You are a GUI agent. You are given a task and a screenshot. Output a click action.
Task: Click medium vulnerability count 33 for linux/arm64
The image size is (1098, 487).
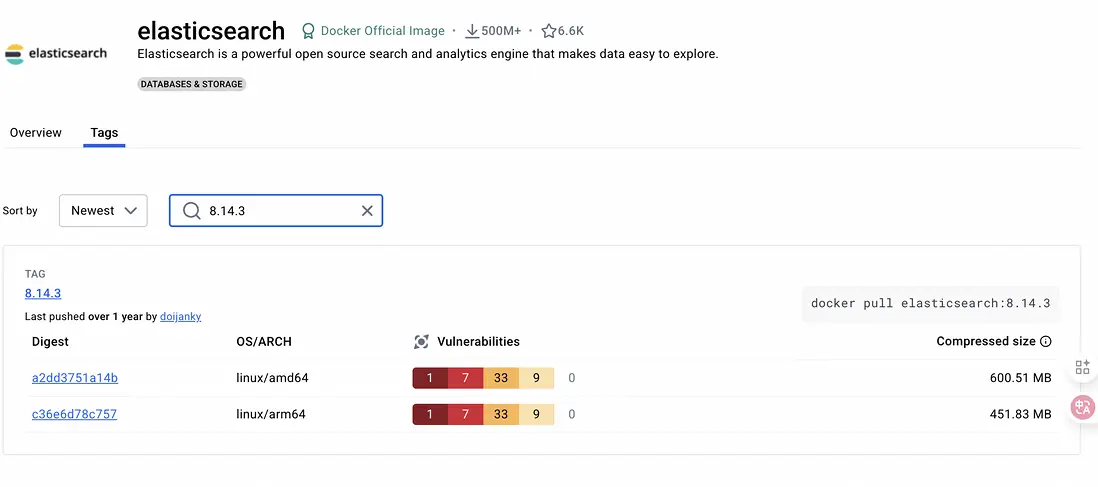[x=501, y=414]
